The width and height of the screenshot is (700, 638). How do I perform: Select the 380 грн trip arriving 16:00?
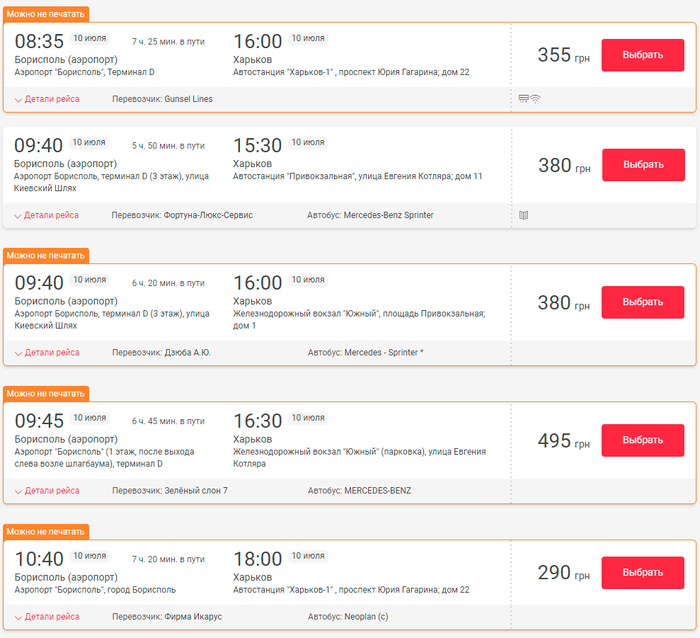(643, 302)
